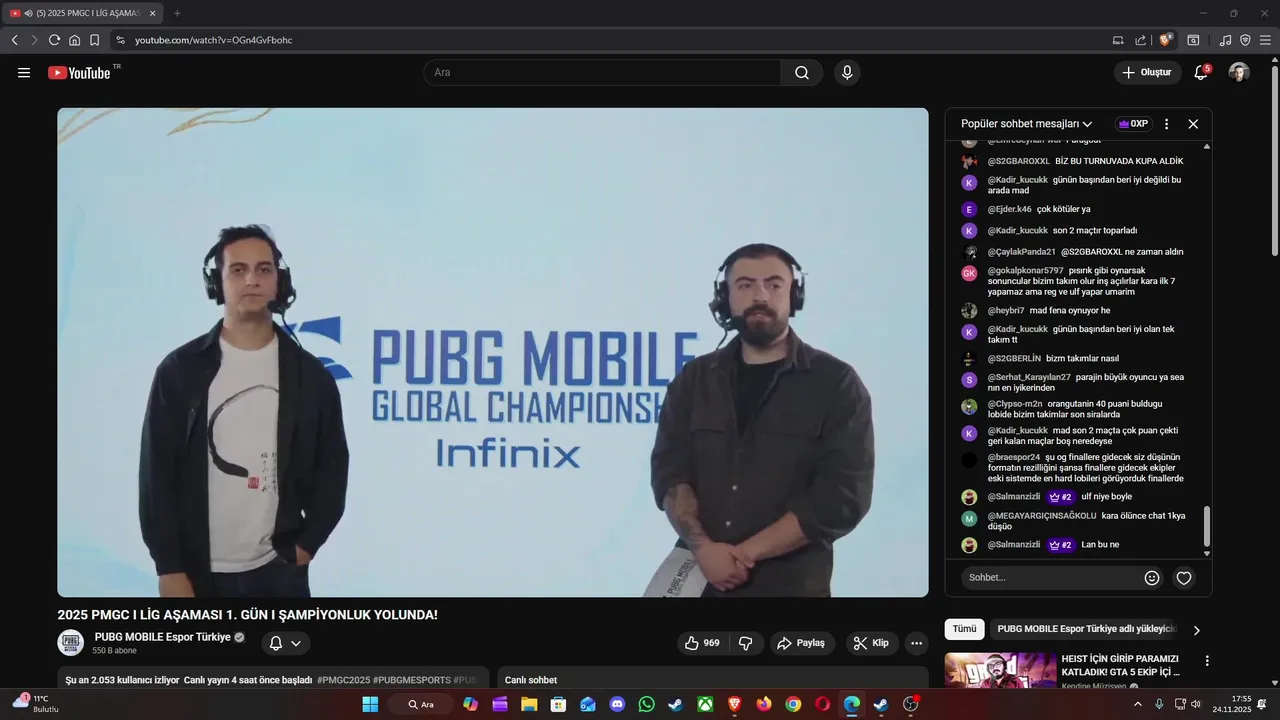Start voice search with microphone icon

[847, 72]
